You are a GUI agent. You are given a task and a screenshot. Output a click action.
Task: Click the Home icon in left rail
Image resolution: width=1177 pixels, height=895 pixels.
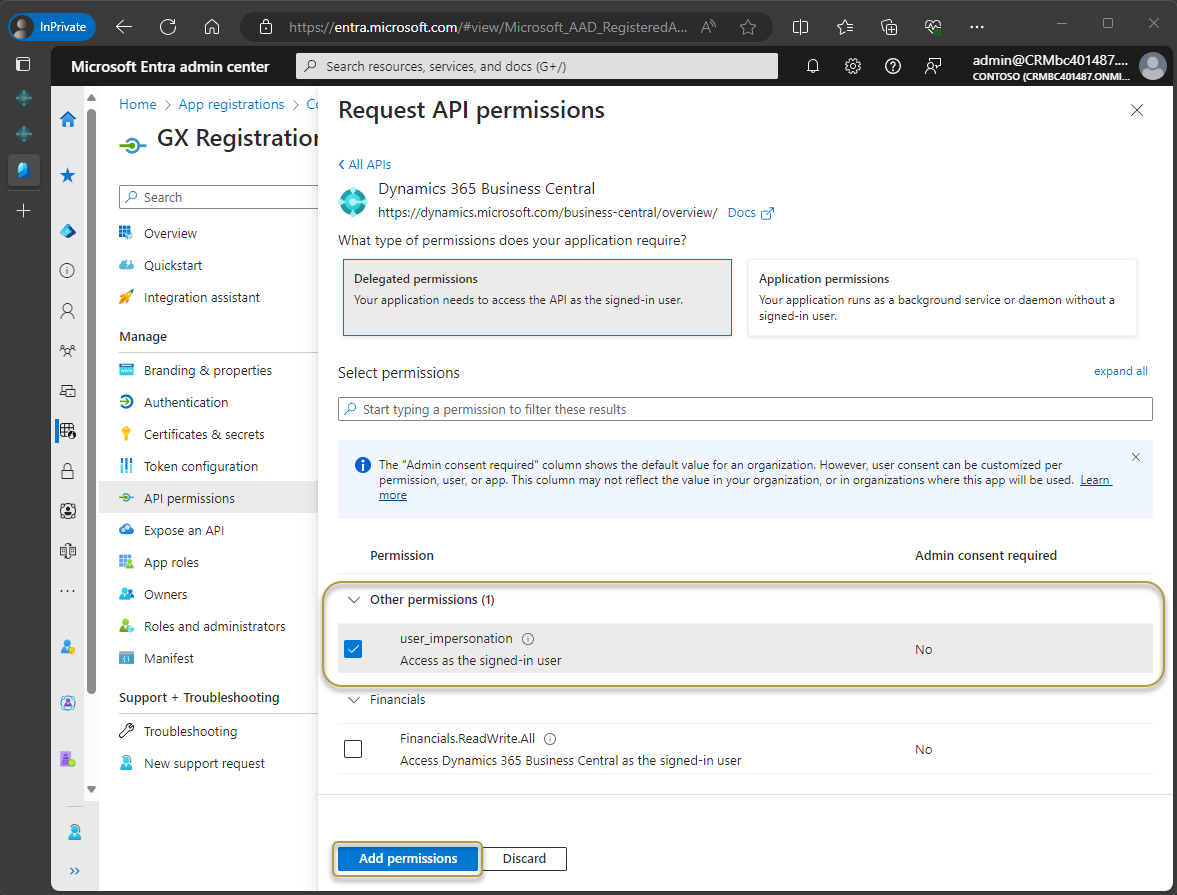tap(68, 120)
